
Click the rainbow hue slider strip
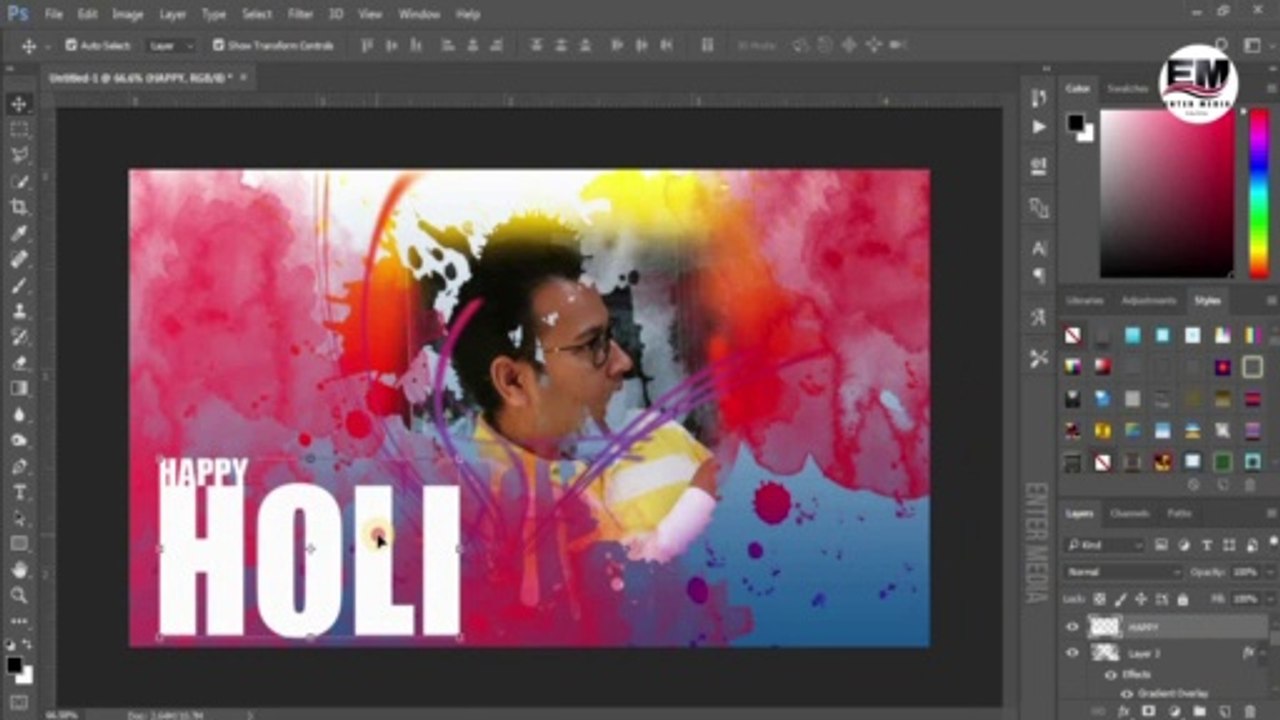[1259, 193]
